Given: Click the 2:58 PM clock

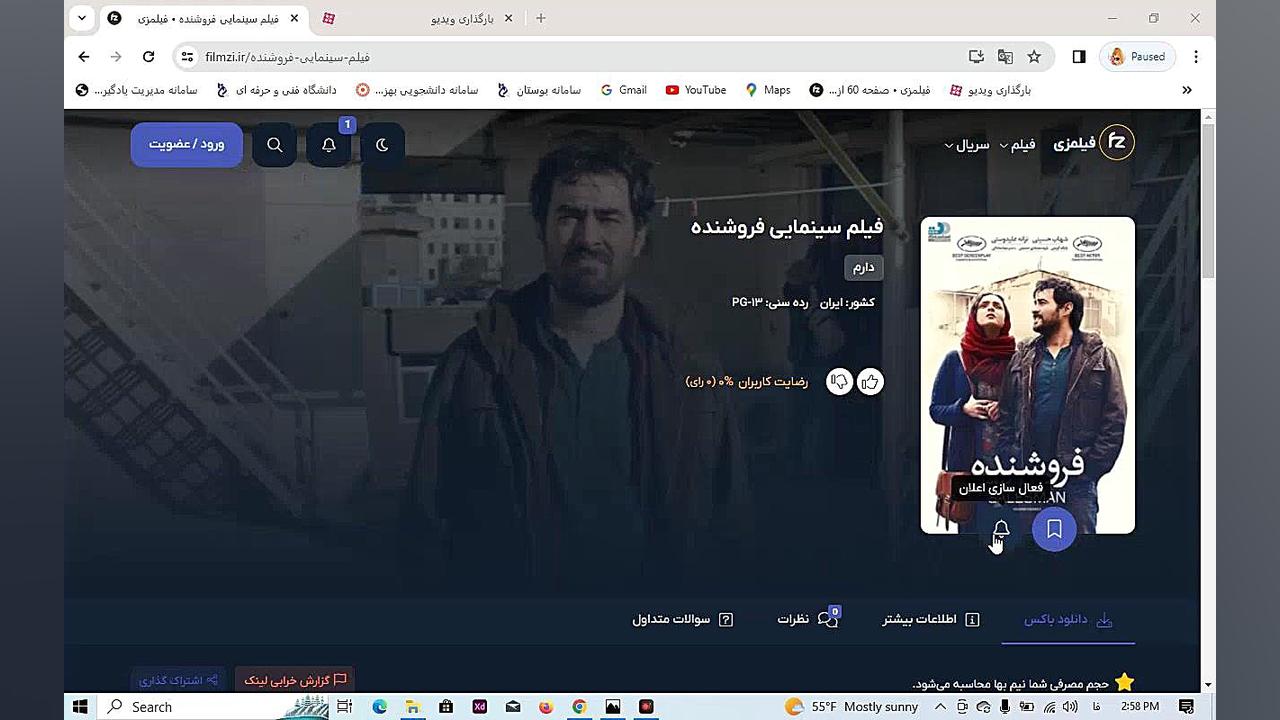Looking at the screenshot, I should (x=1139, y=707).
